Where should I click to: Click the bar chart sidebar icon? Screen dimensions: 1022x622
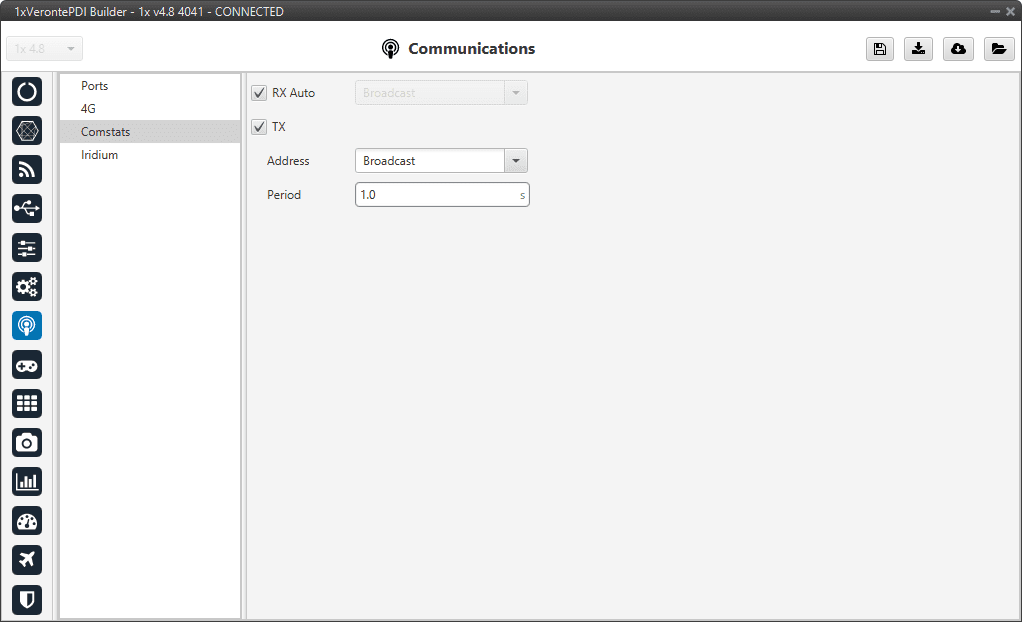[27, 482]
